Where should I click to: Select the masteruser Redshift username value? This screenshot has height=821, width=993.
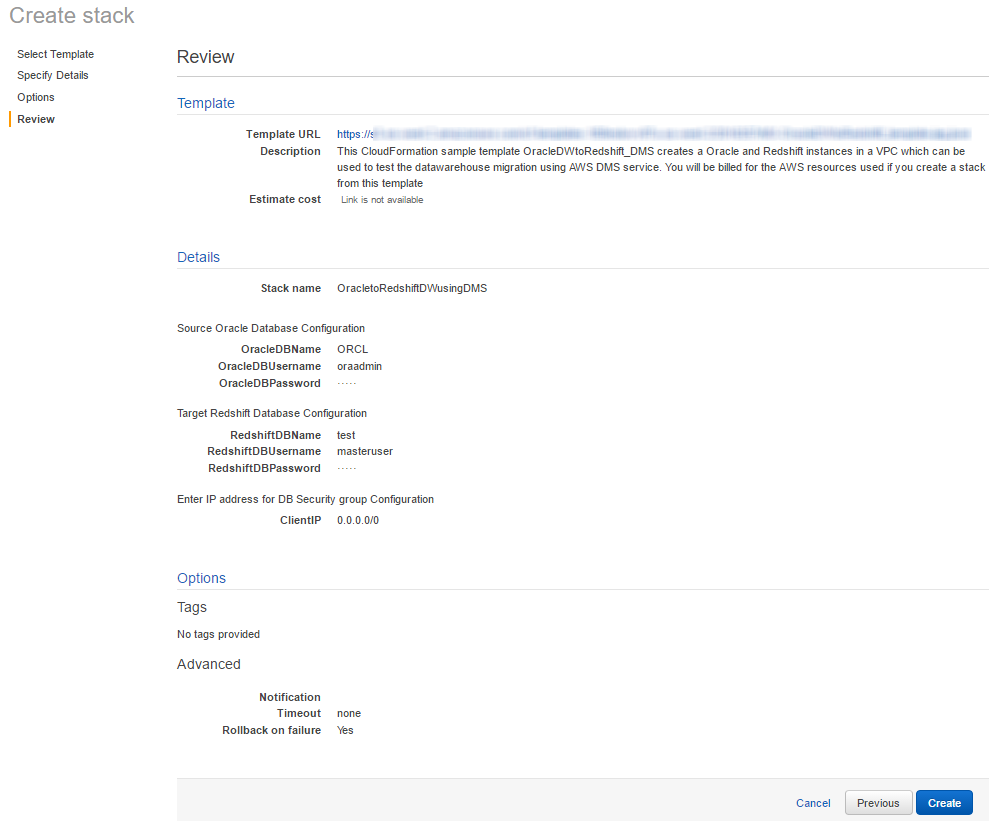364,451
